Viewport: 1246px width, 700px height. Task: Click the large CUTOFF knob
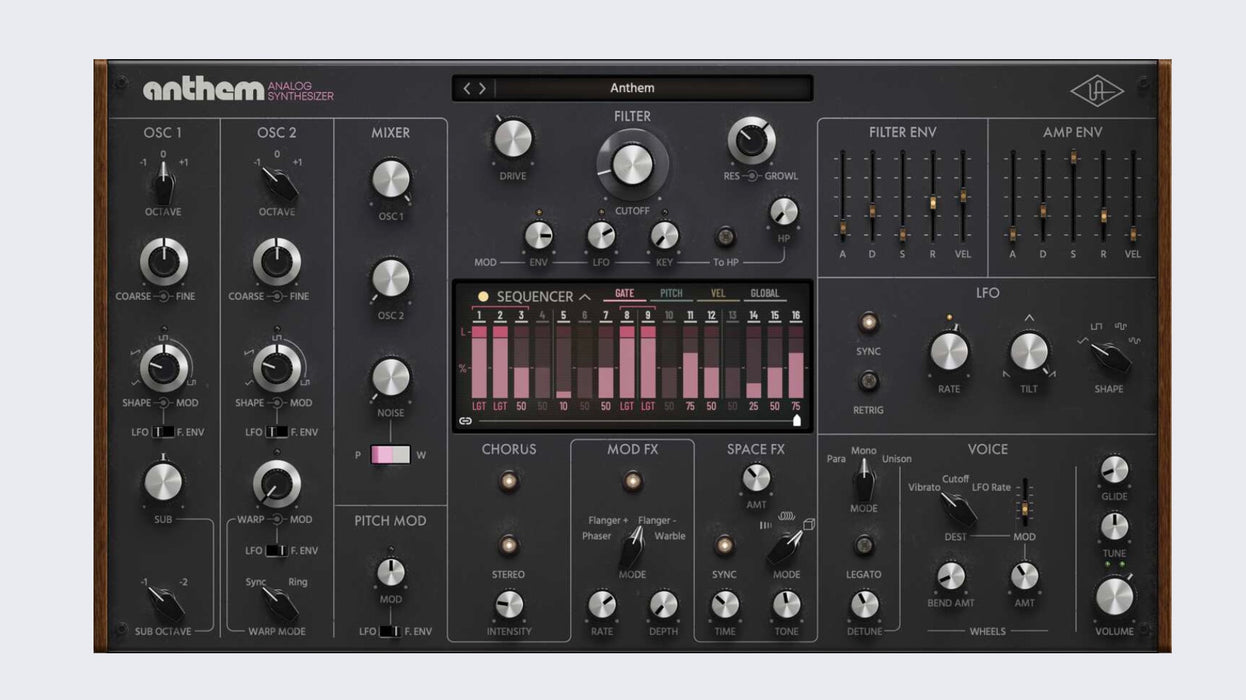tap(632, 164)
